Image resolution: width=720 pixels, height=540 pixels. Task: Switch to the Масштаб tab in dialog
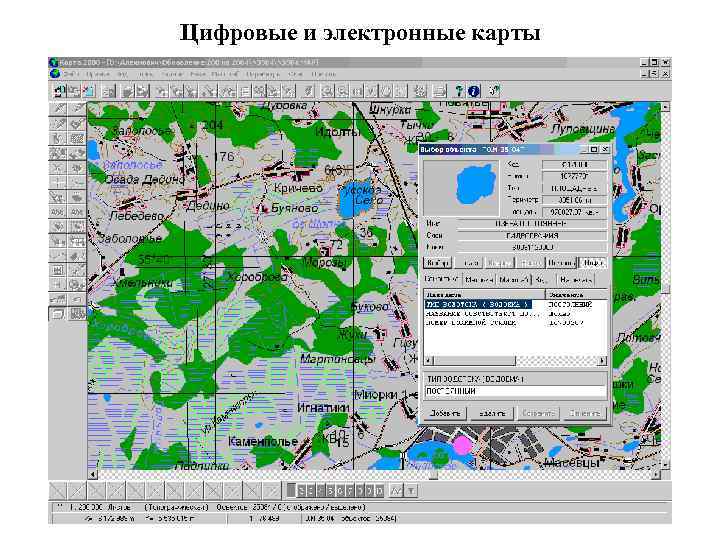pyautogui.click(x=513, y=279)
